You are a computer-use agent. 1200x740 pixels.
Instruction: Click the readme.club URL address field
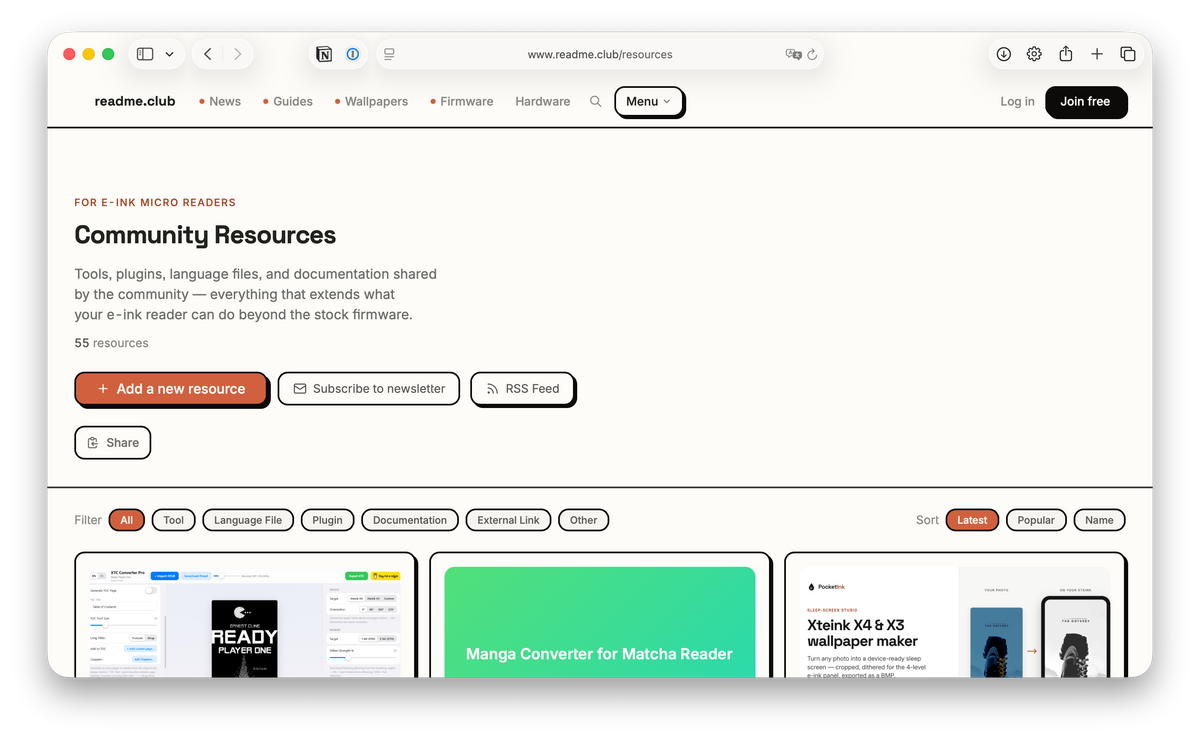(x=600, y=54)
